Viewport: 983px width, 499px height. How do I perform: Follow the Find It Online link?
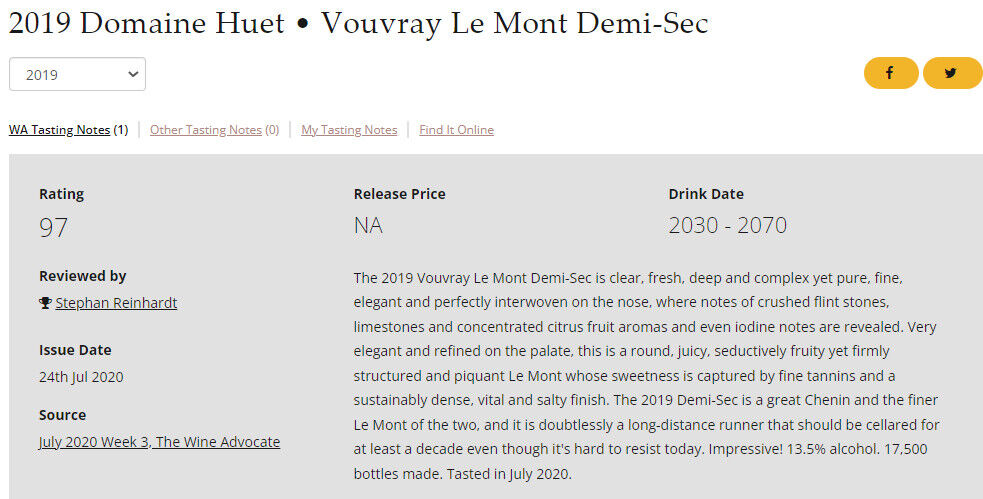click(x=456, y=130)
